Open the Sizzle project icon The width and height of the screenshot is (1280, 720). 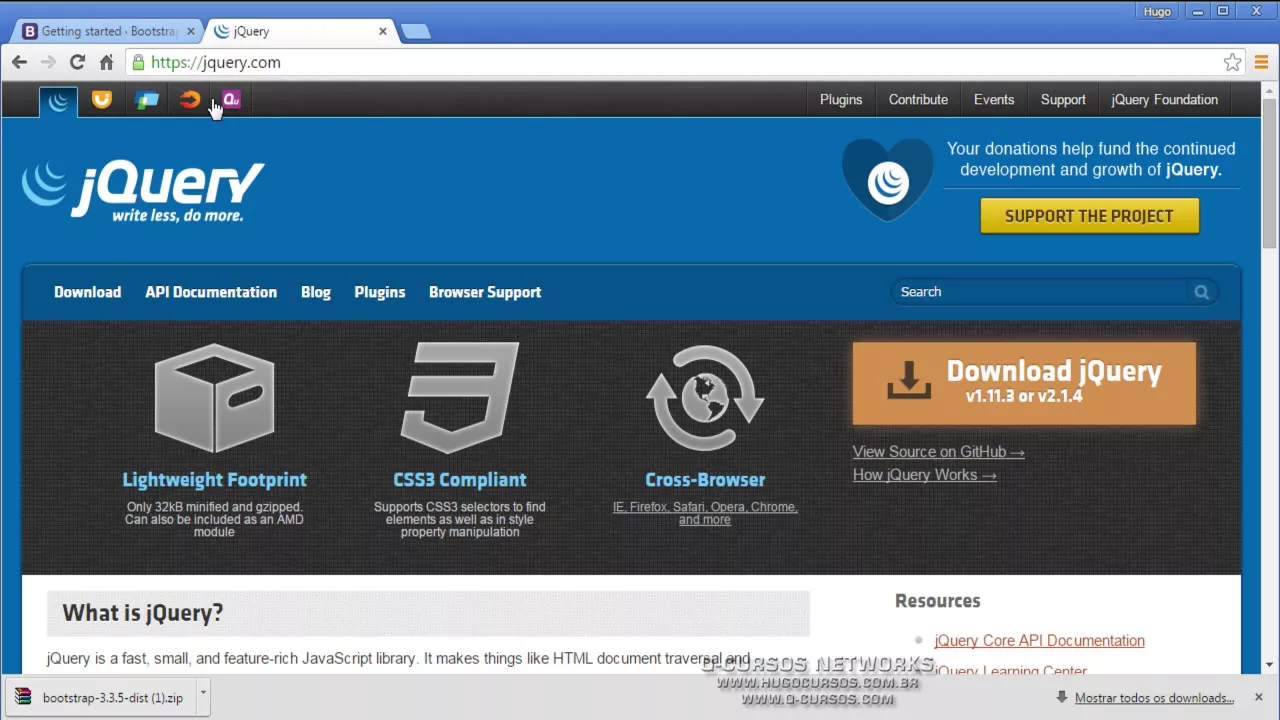[189, 99]
